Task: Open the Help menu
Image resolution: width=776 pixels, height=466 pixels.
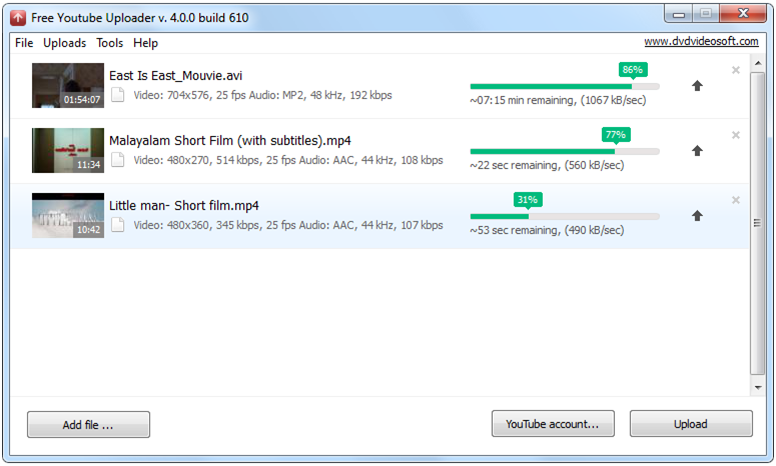Action: click(145, 43)
